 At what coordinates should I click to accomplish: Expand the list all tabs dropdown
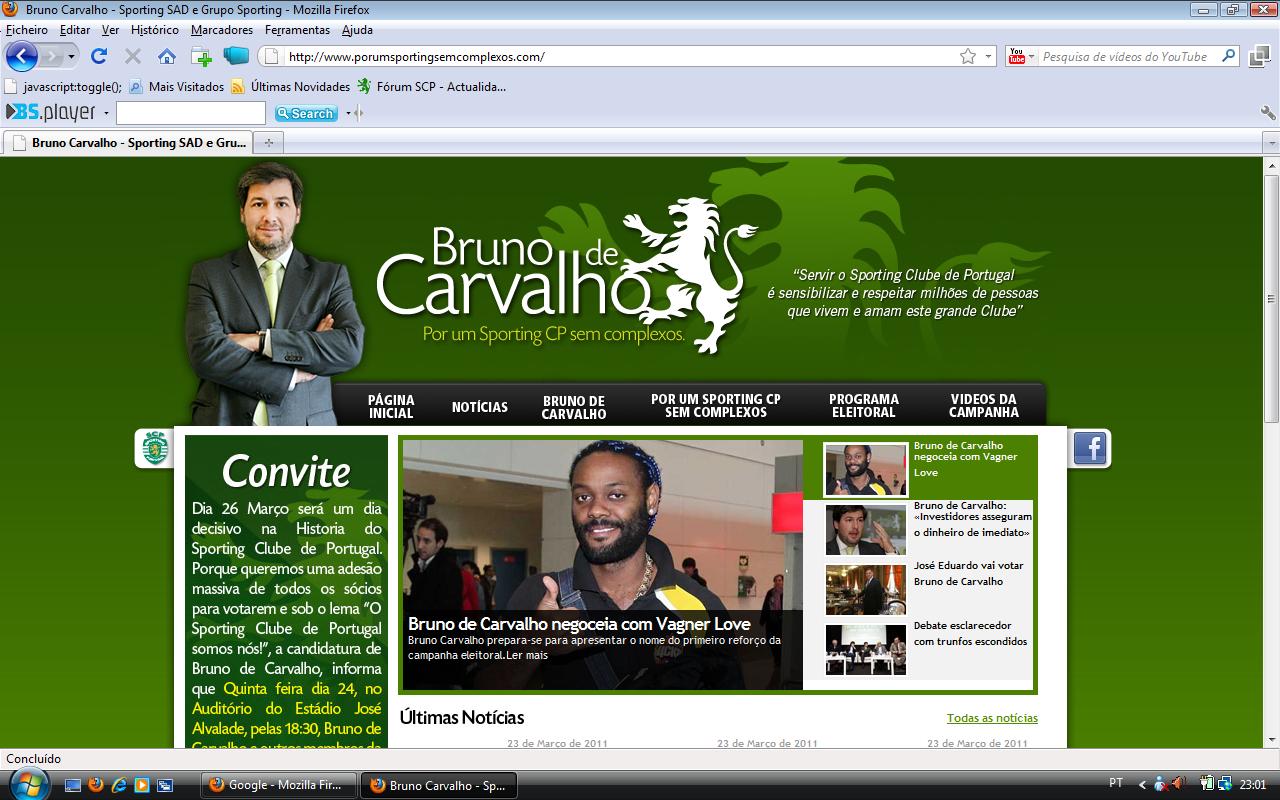[1271, 143]
